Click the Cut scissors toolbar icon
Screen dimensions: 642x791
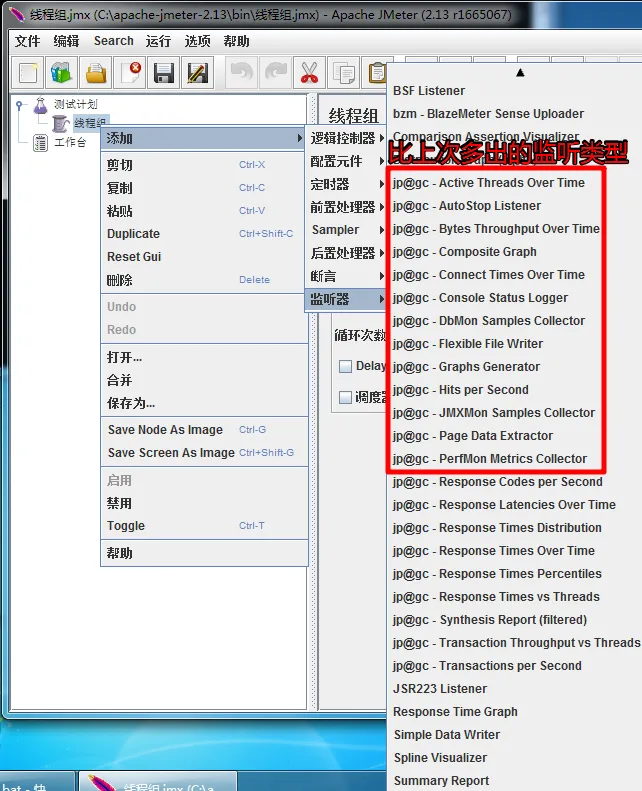309,73
